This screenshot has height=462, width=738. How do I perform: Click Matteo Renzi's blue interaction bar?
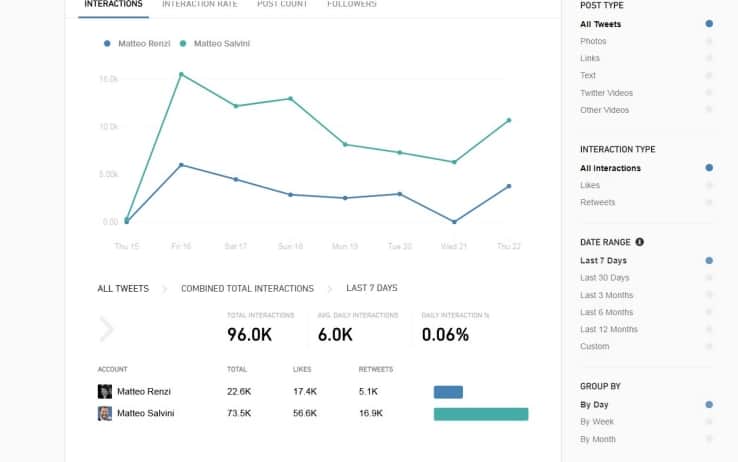pyautogui.click(x=448, y=392)
